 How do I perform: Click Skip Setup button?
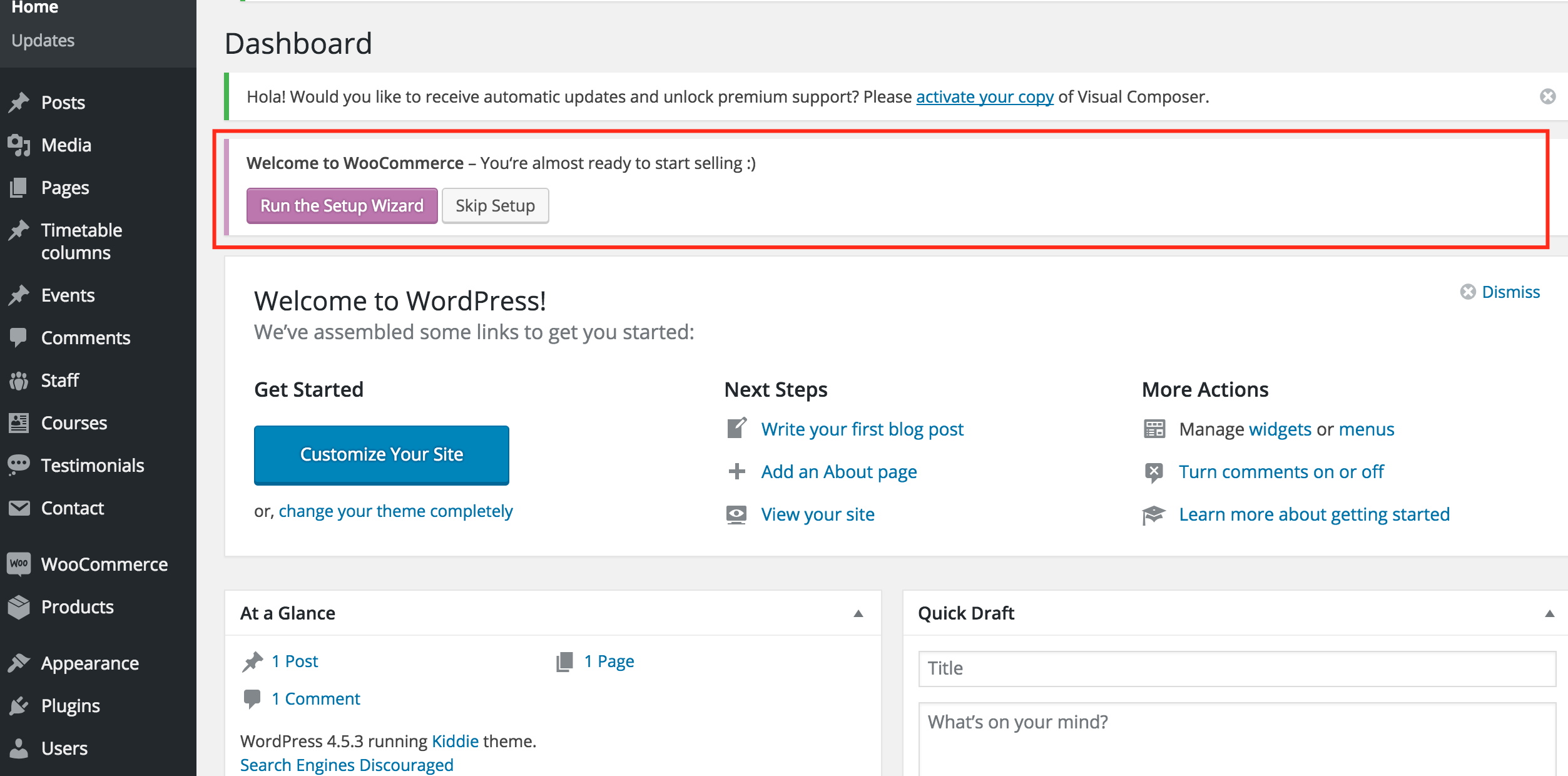point(495,206)
